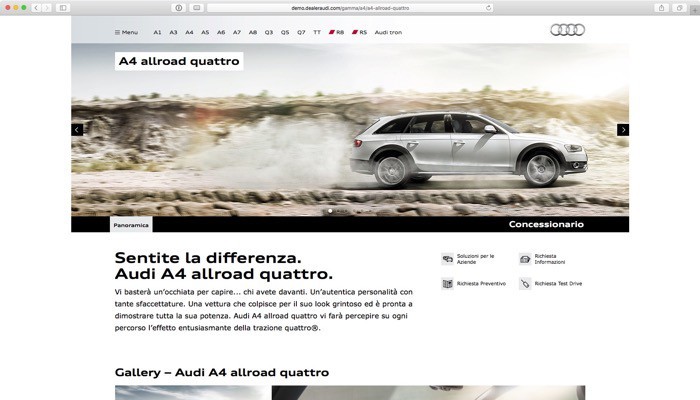Open the Safari share button
700x400 pixels.
tap(662, 8)
